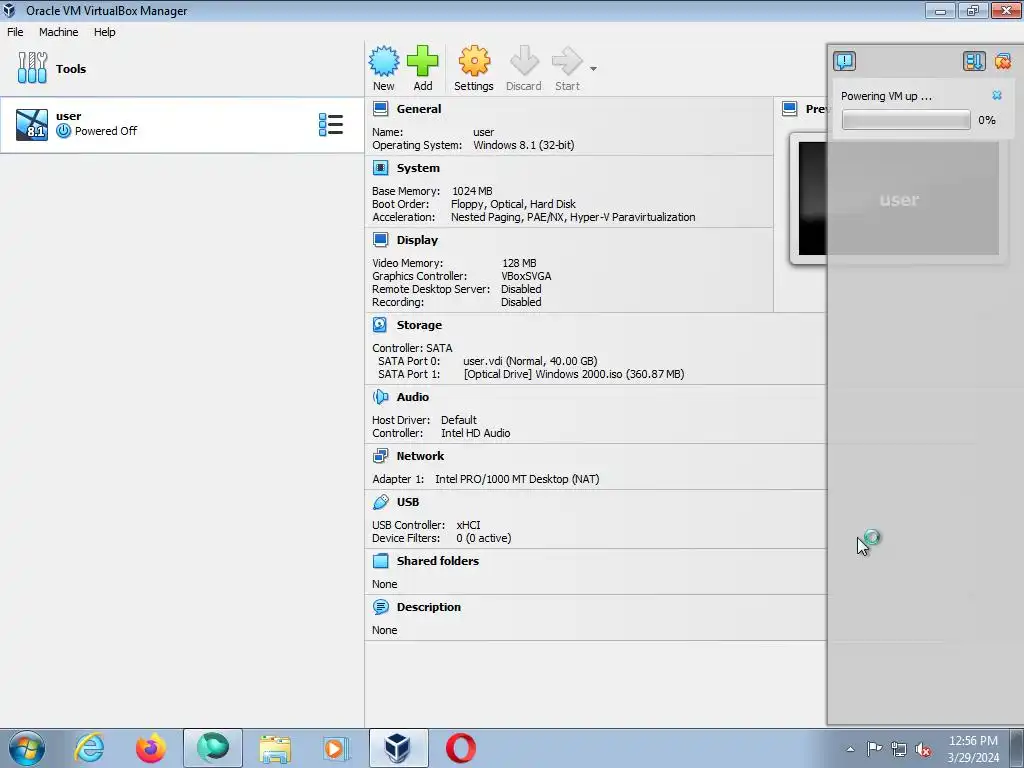Screen dimensions: 1024x768
Task: Click the Powering VM up progress bar
Action: tap(906, 120)
